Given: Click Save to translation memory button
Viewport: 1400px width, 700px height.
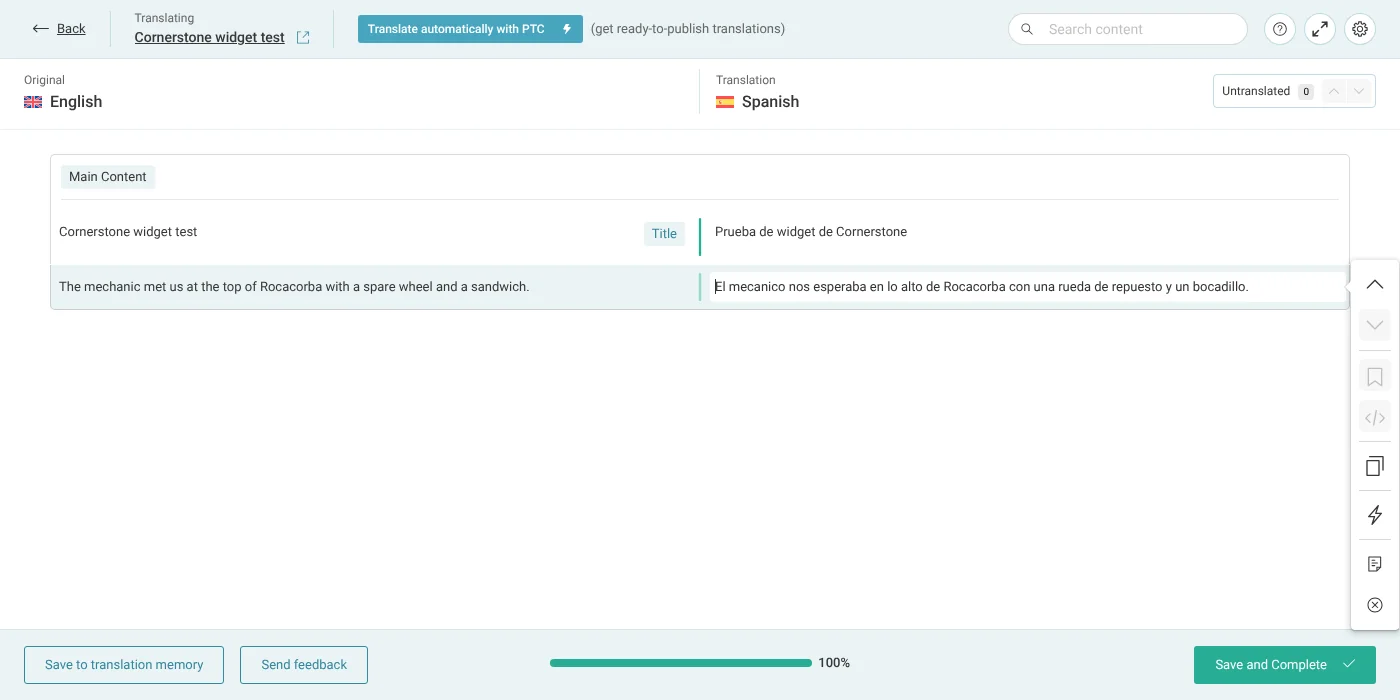Looking at the screenshot, I should point(124,665).
